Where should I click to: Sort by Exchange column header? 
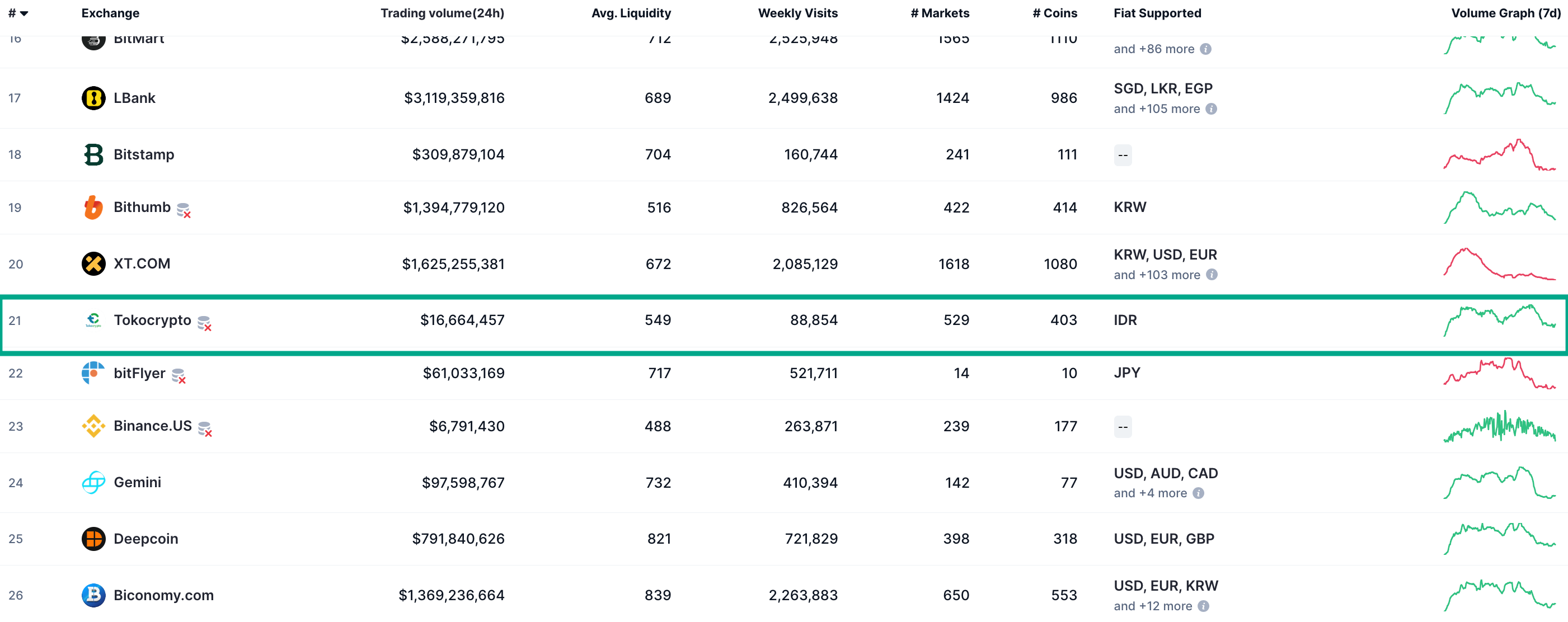110,13
